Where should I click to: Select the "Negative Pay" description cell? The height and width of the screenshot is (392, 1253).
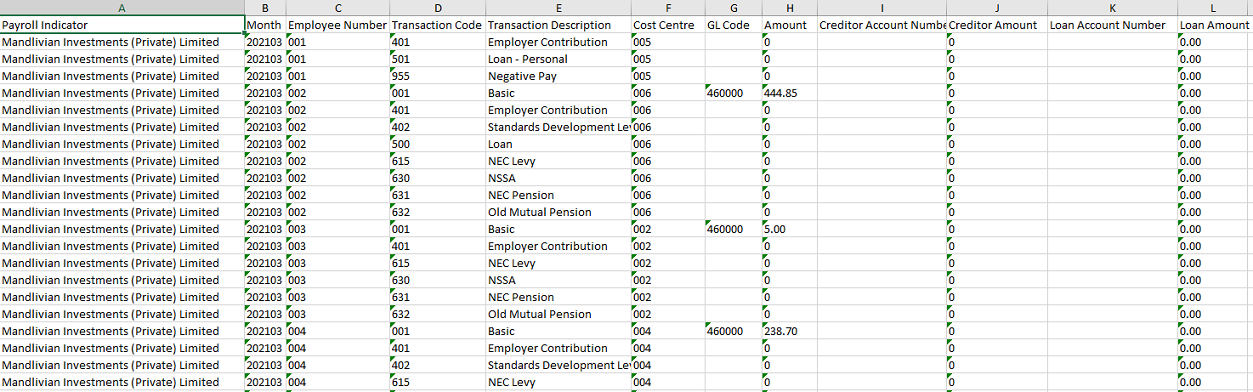pyautogui.click(x=559, y=76)
